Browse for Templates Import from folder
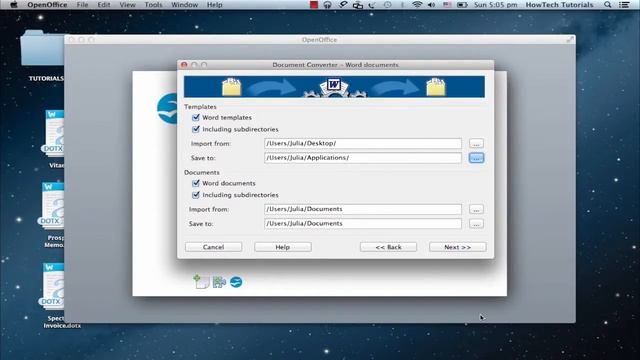 click(476, 143)
